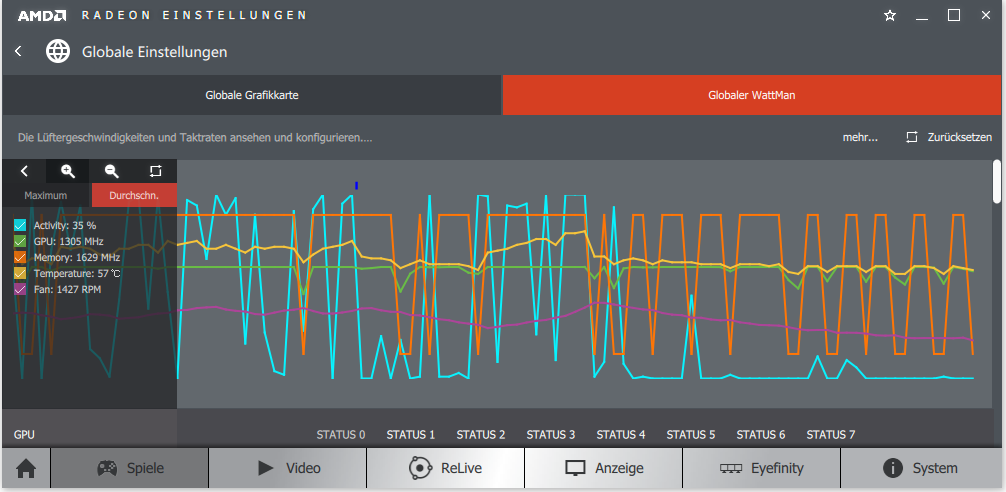Switch to Globale Grafikkarte tab
Screen dimensions: 1006x492
pyautogui.click(x=252, y=95)
